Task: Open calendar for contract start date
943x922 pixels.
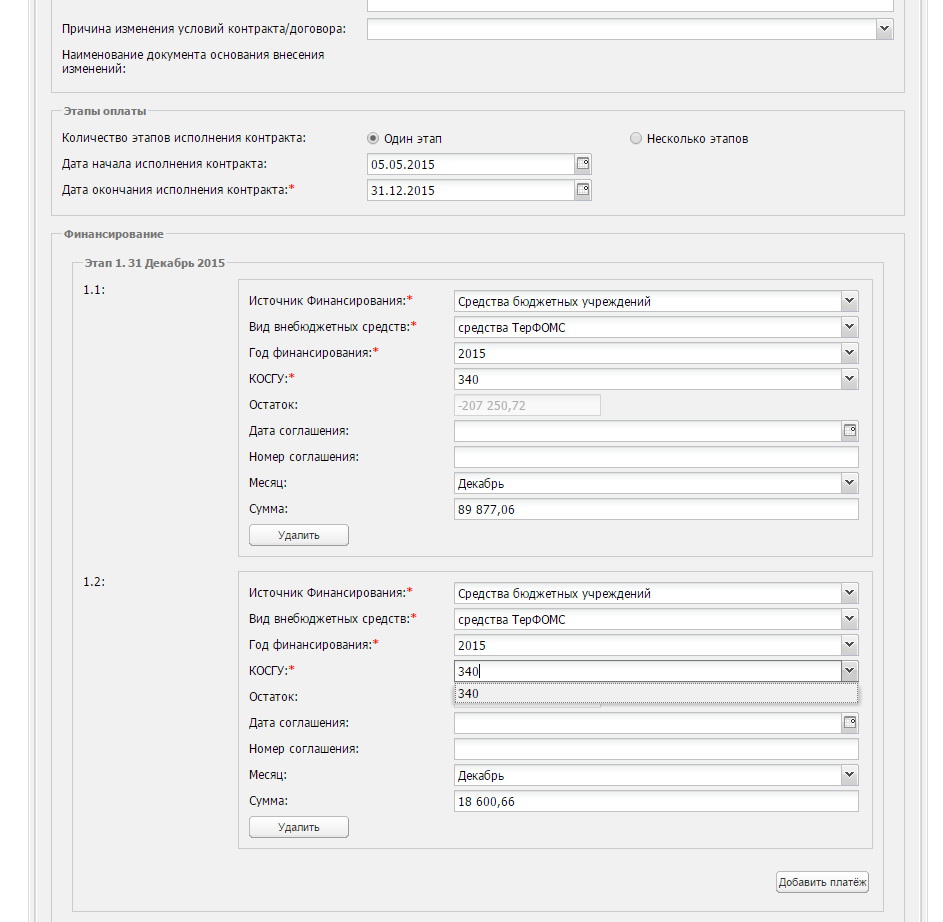Action: coord(583,164)
